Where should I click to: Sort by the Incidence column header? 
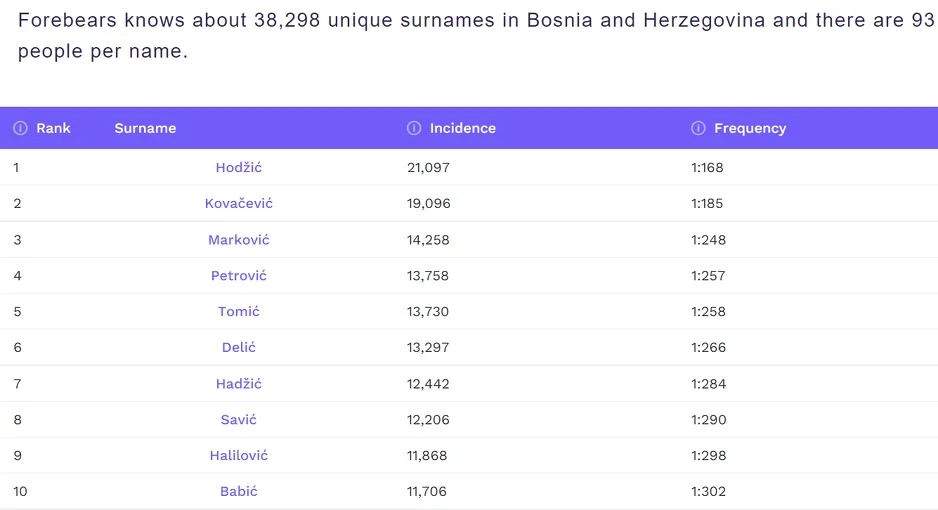tap(462, 128)
